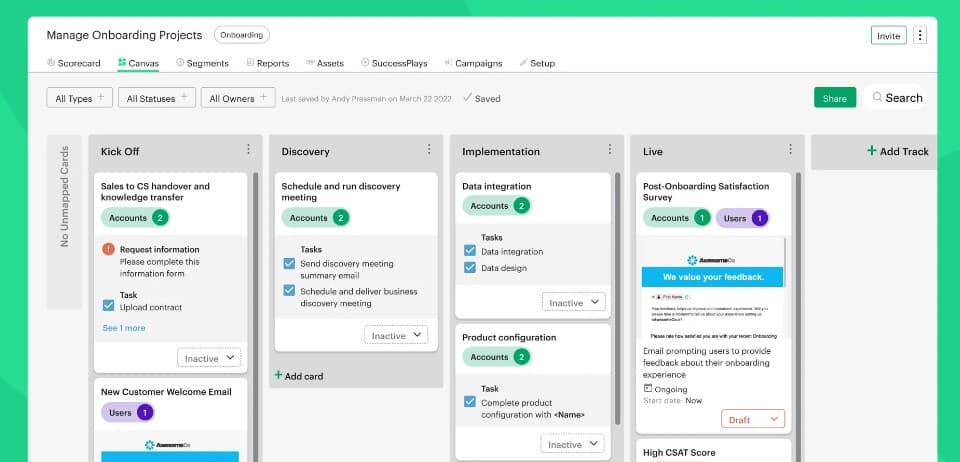Screen dimensions: 960x462
Task: Uncheck Send discovery meeting summary email
Action: click(x=289, y=264)
